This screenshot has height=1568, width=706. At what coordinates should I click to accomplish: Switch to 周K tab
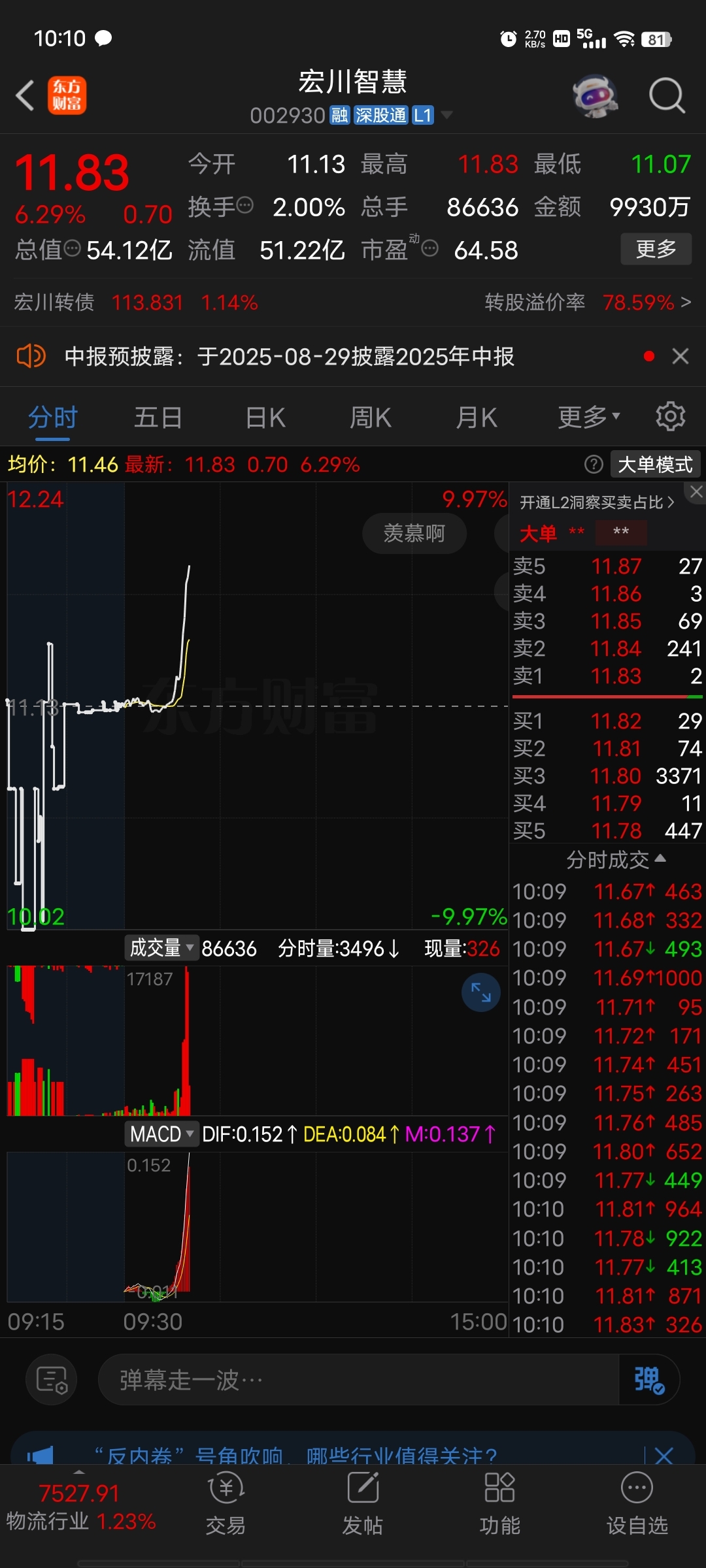tap(371, 416)
